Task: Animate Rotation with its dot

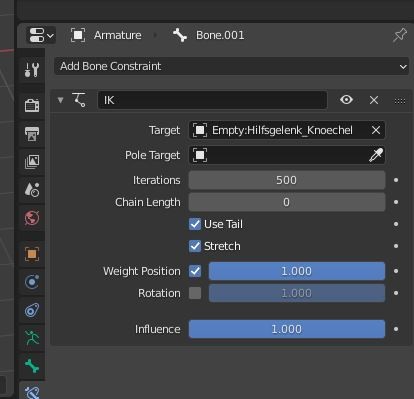Action: coord(396,293)
